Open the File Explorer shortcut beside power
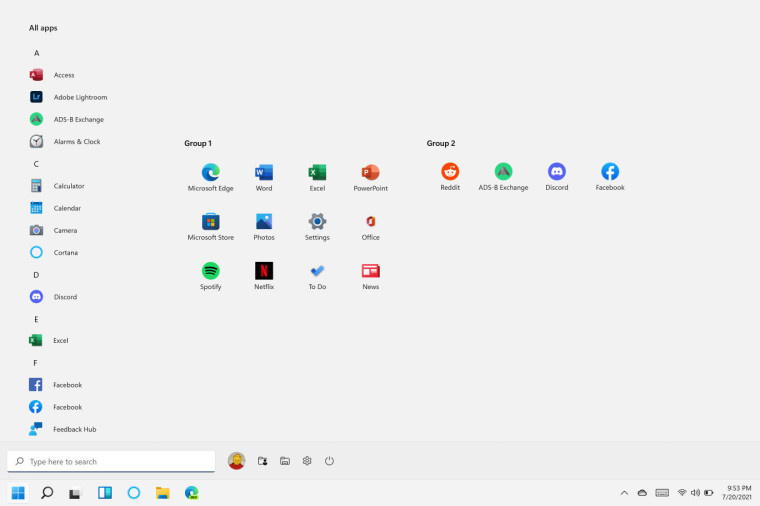 [285, 461]
